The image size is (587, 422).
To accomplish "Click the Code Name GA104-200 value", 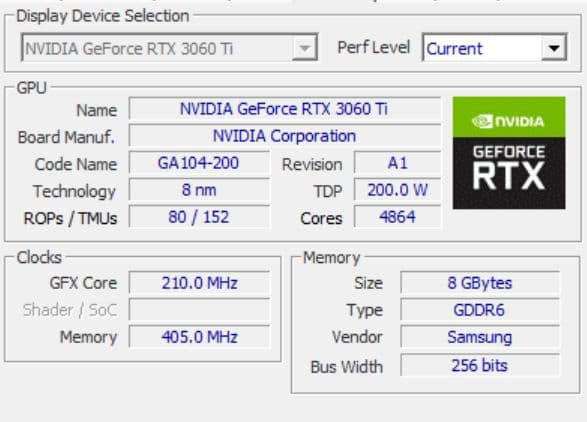I will tap(199, 163).
